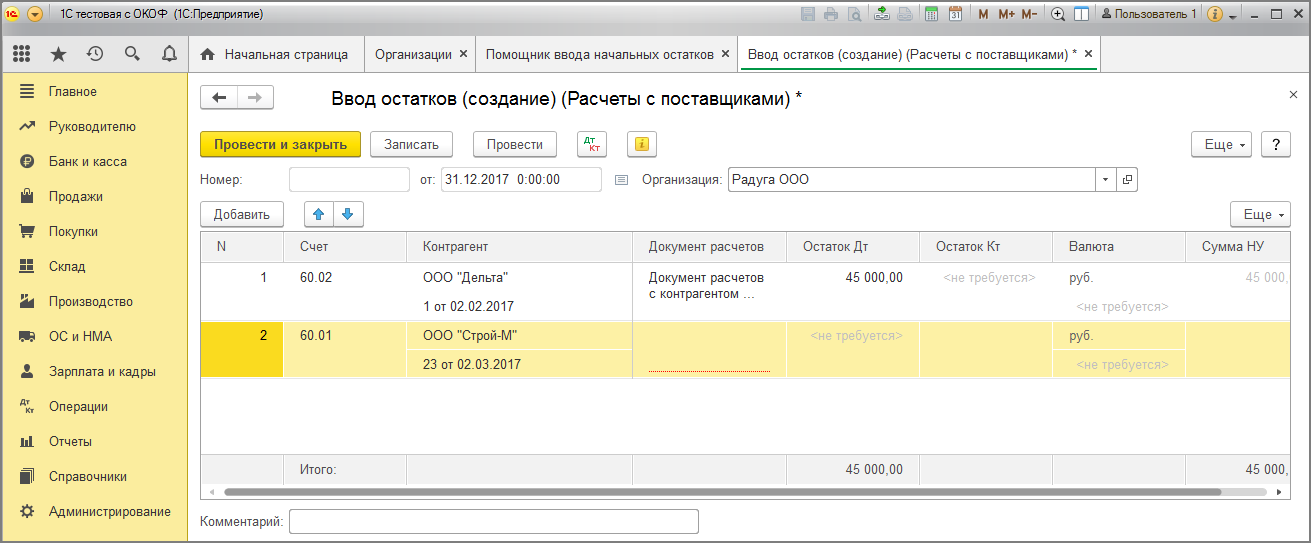Close the Помощник ввода начальных остатков tab
The image size is (1311, 543).
[x=725, y=54]
